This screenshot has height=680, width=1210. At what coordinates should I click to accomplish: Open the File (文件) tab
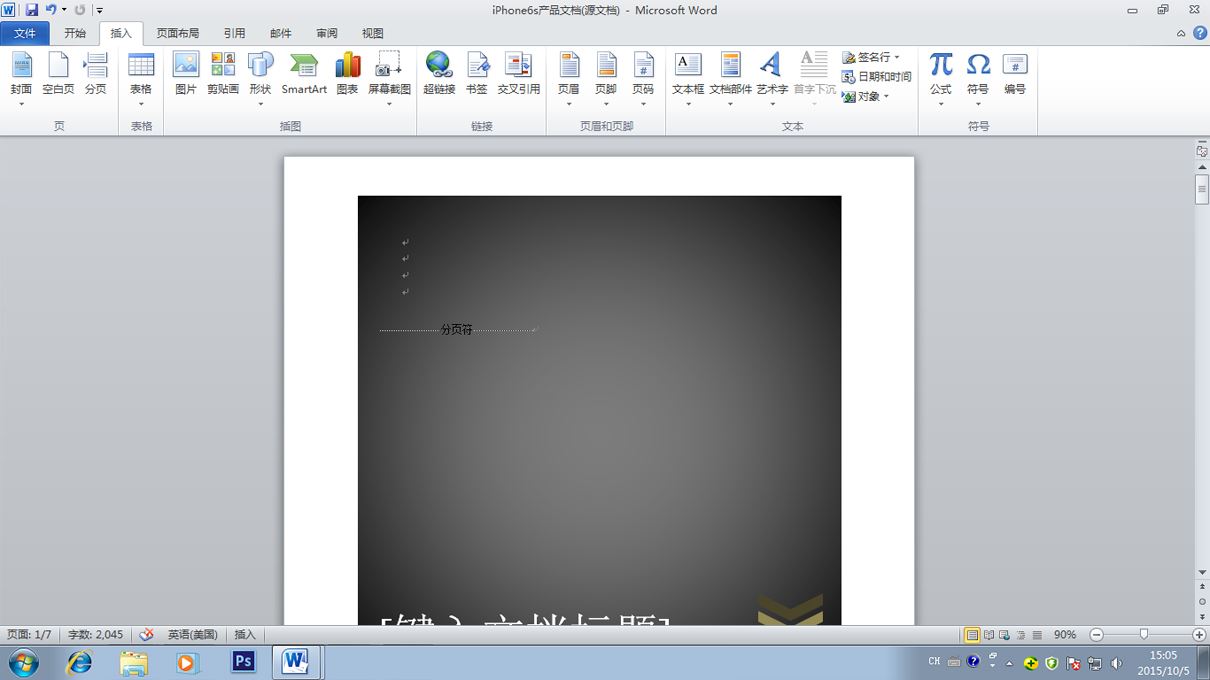[x=24, y=33]
